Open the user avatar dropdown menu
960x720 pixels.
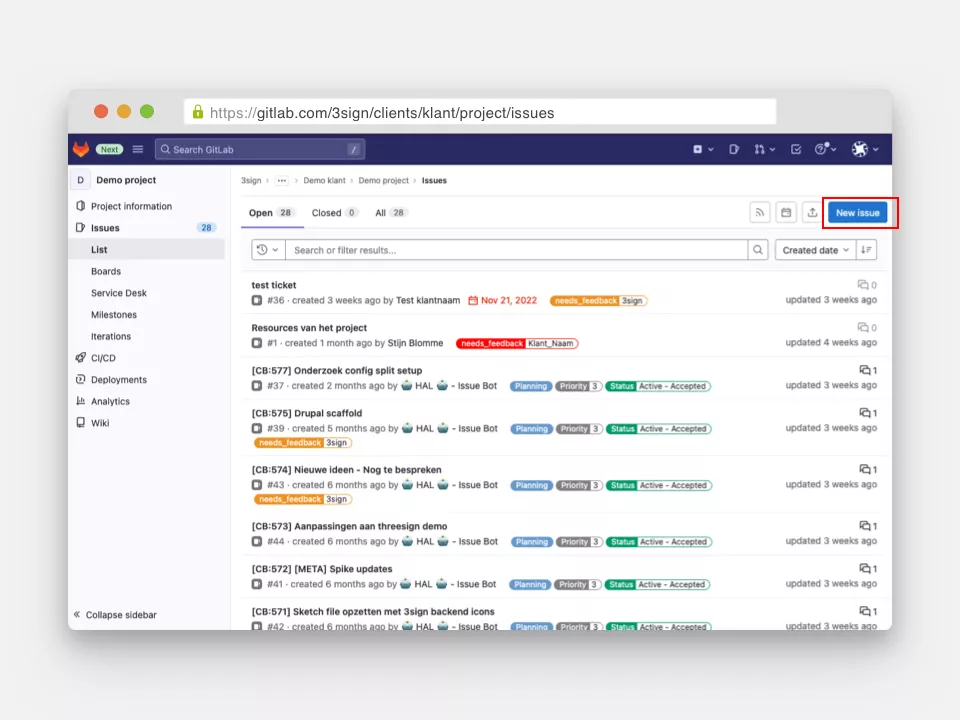point(864,149)
